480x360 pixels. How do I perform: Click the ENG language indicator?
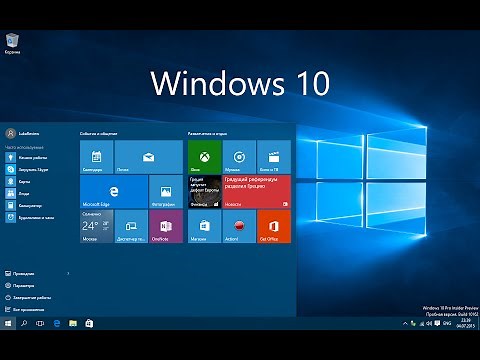click(447, 323)
